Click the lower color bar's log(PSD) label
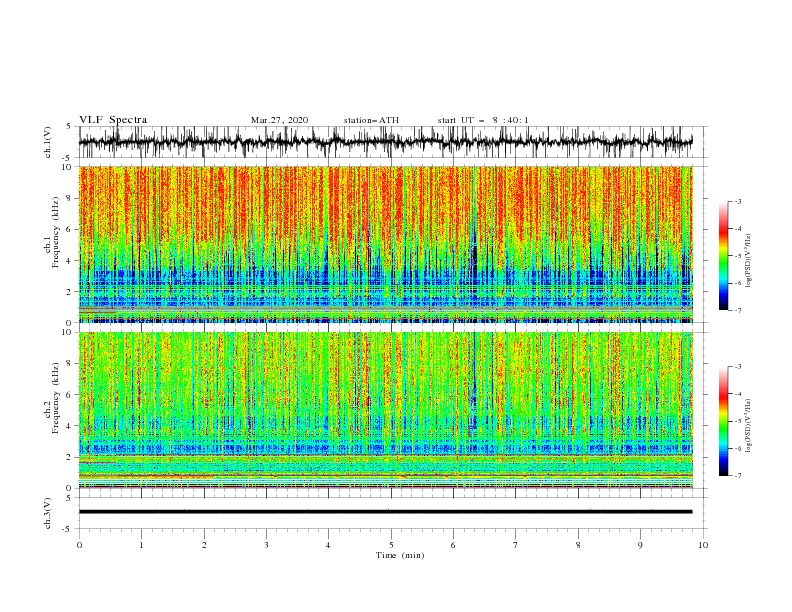The height and width of the screenshot is (612, 792). (749, 426)
